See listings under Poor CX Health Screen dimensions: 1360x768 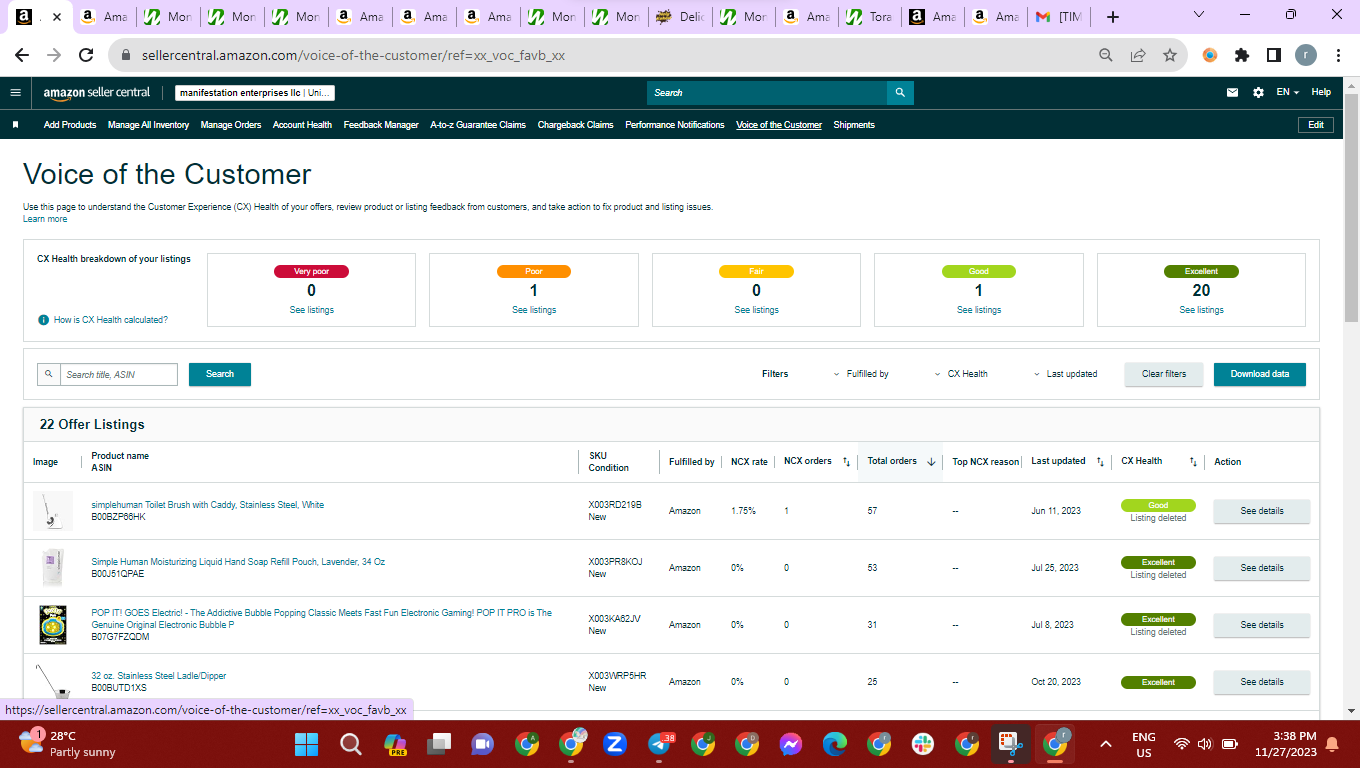[534, 310]
